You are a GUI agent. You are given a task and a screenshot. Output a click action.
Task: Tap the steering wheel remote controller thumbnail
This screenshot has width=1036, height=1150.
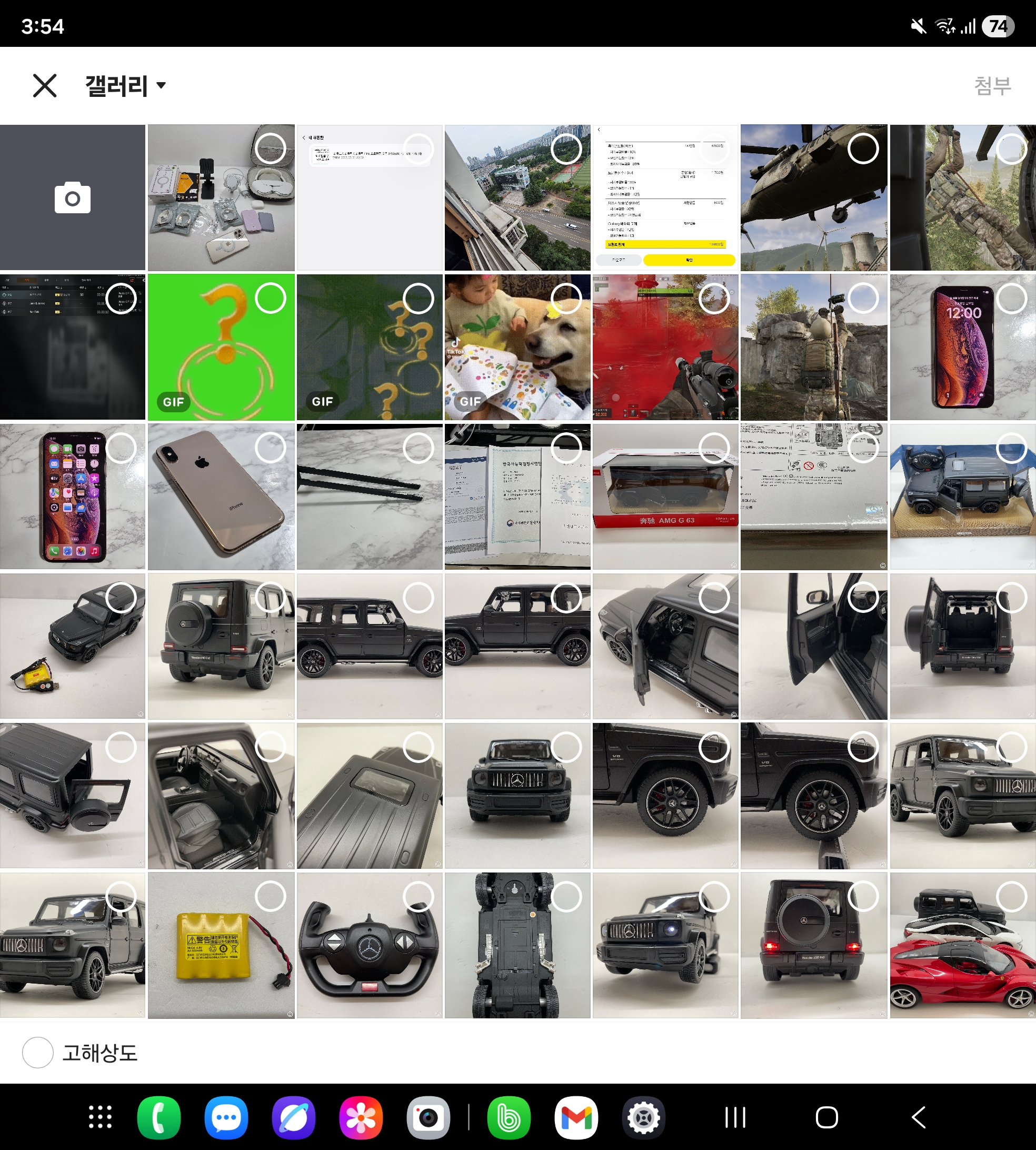tap(369, 945)
